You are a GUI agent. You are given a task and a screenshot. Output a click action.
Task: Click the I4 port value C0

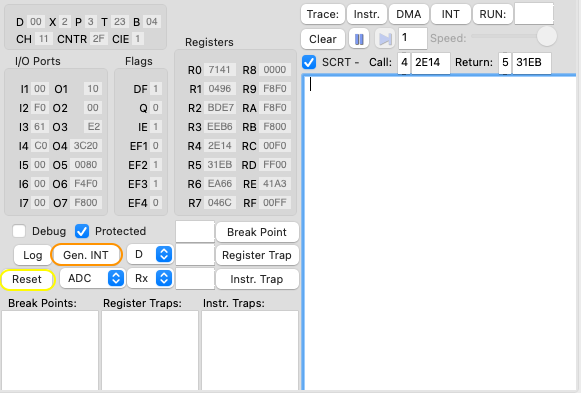click(40, 146)
